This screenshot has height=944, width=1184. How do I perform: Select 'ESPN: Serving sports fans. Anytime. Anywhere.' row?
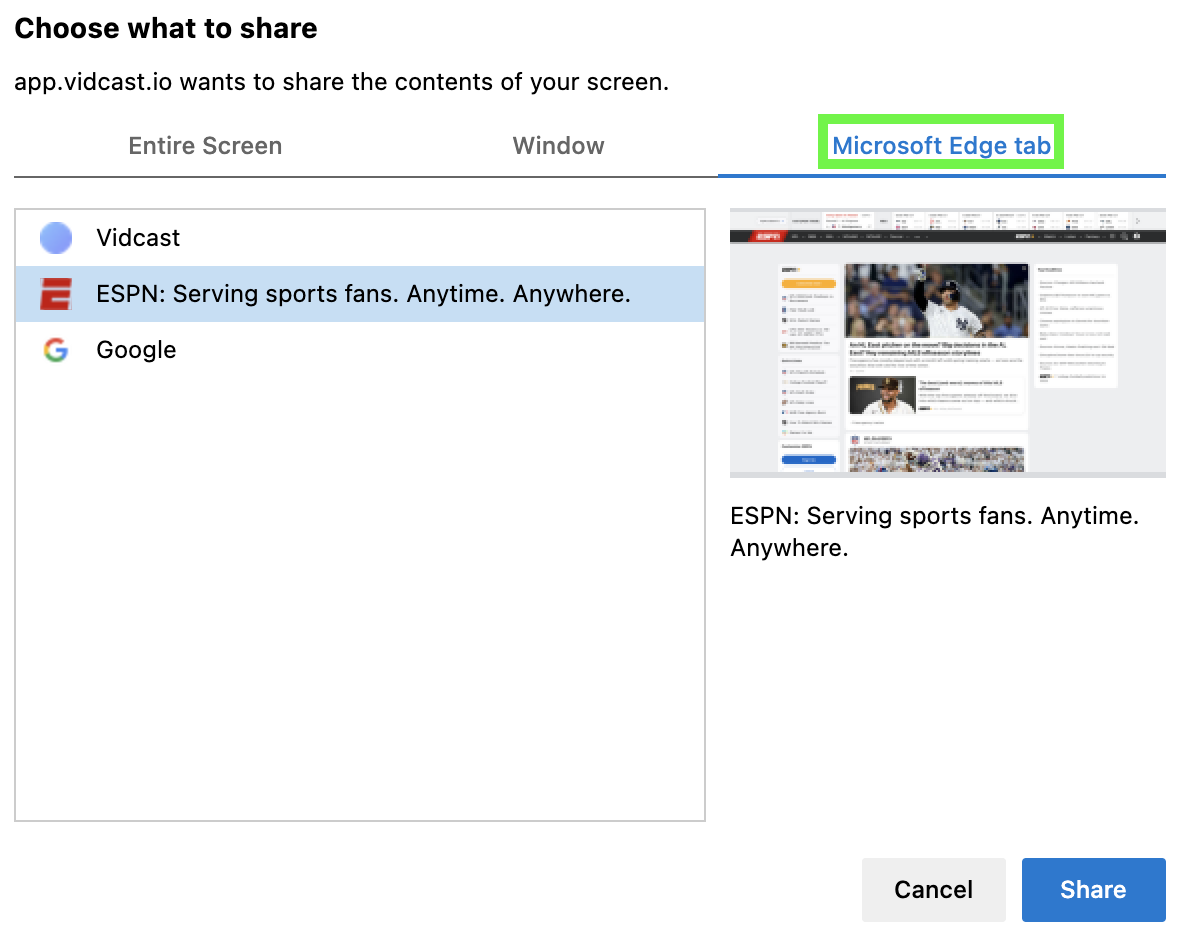click(359, 294)
